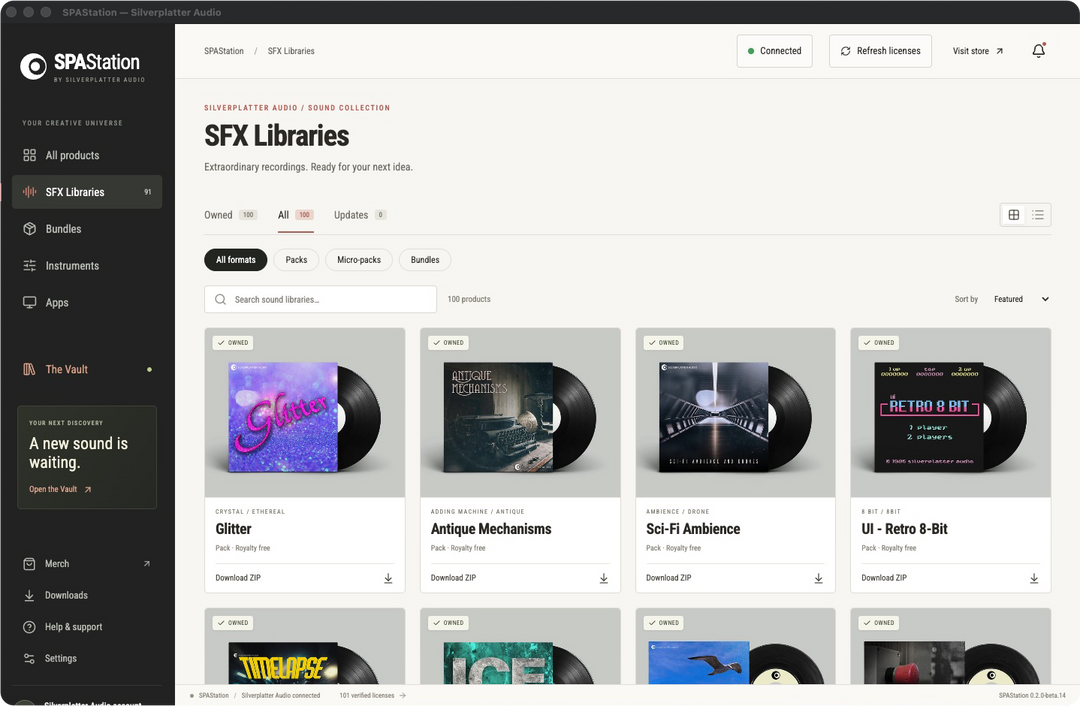1080x706 pixels.
Task: Click the Help & support question icon
Action: click(29, 627)
